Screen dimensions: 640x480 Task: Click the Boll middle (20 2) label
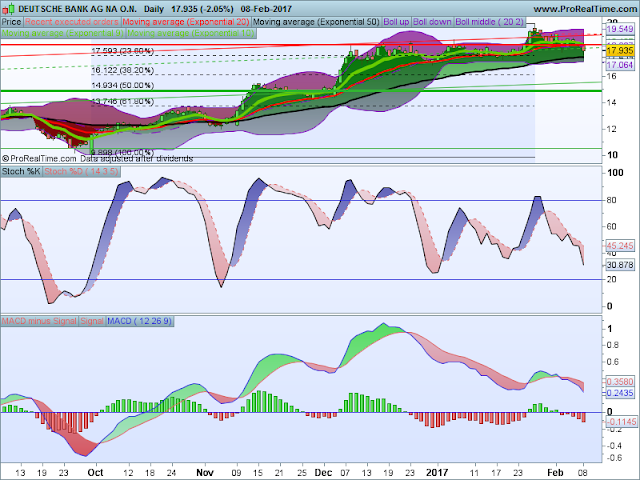click(489, 22)
